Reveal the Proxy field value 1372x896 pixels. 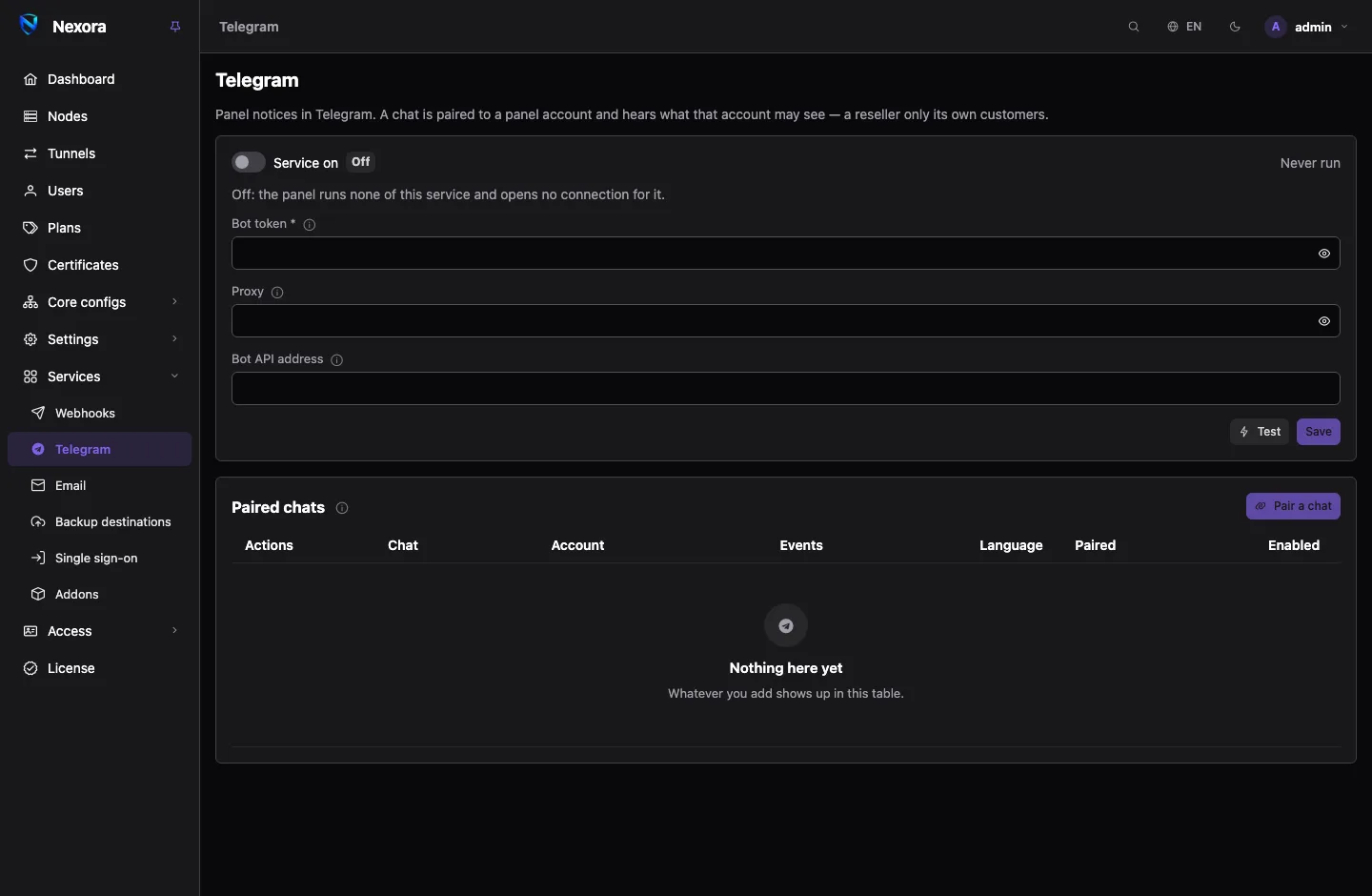pos(1324,321)
